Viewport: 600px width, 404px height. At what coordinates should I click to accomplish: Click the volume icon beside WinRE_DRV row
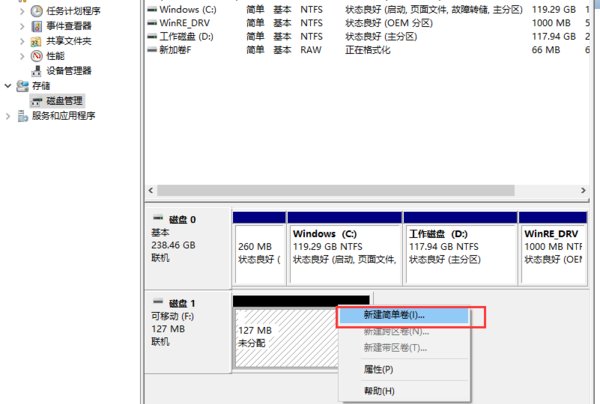pyautogui.click(x=152, y=23)
